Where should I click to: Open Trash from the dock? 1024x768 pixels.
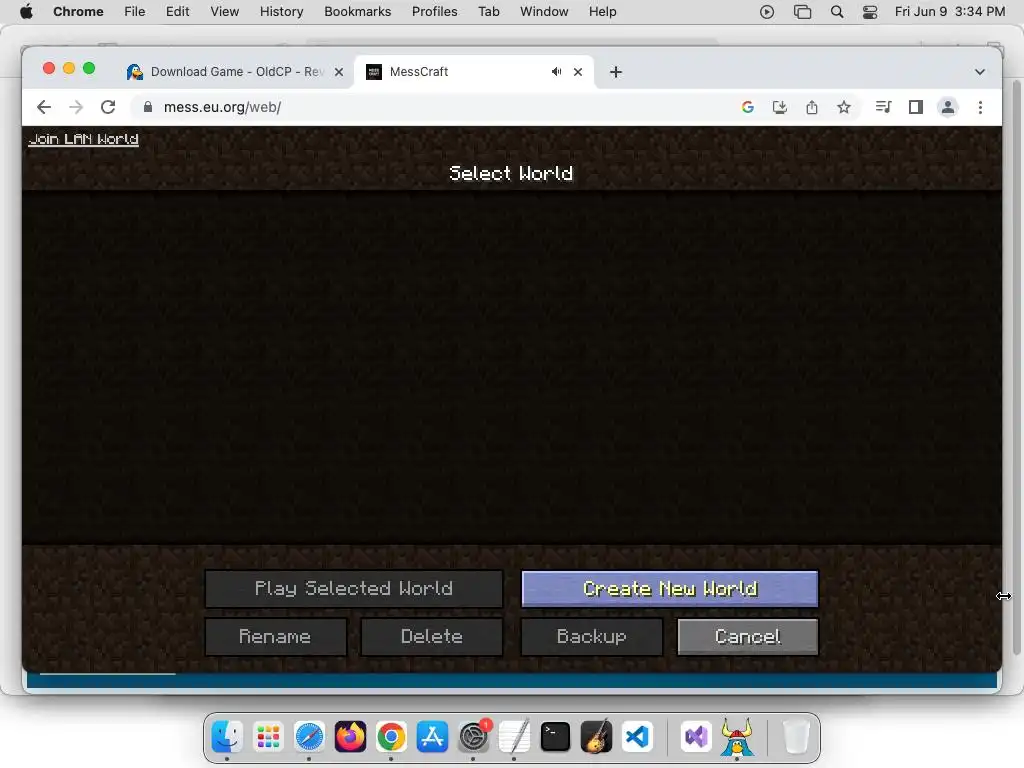(796, 737)
